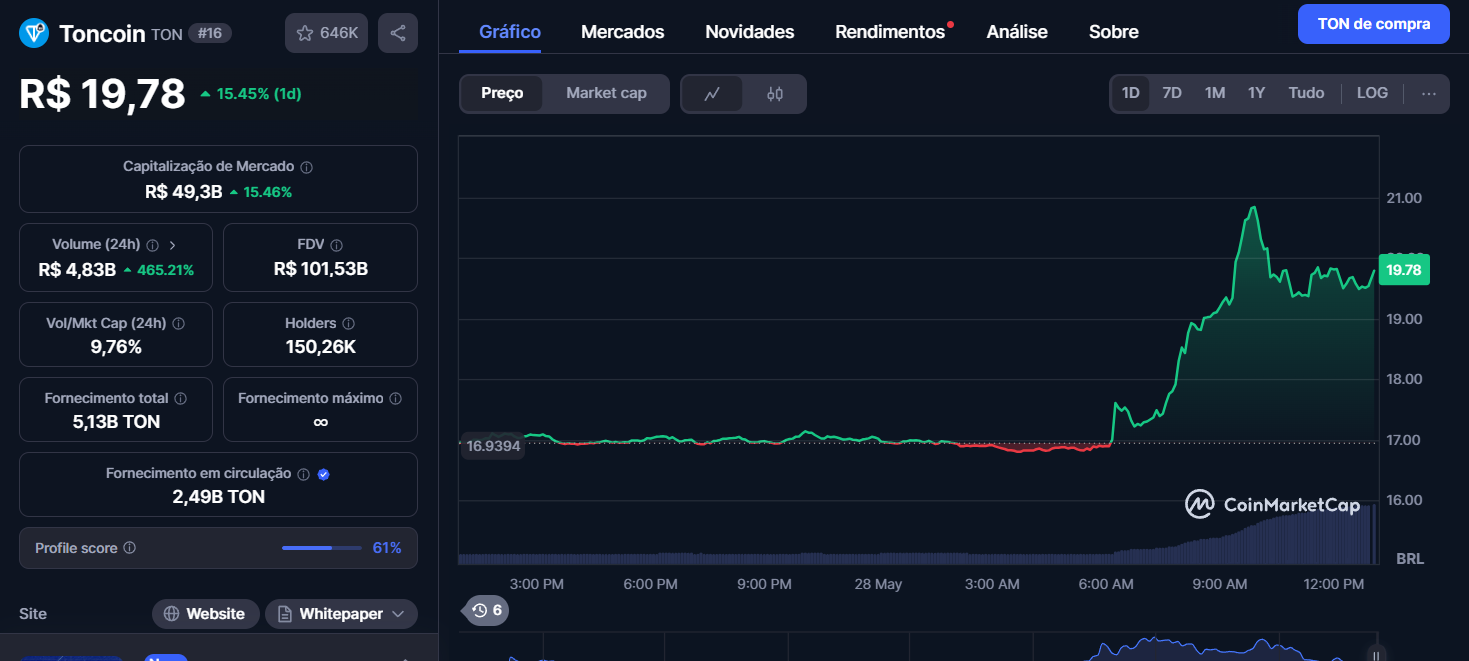Open the Análise tab

[x=1017, y=32]
